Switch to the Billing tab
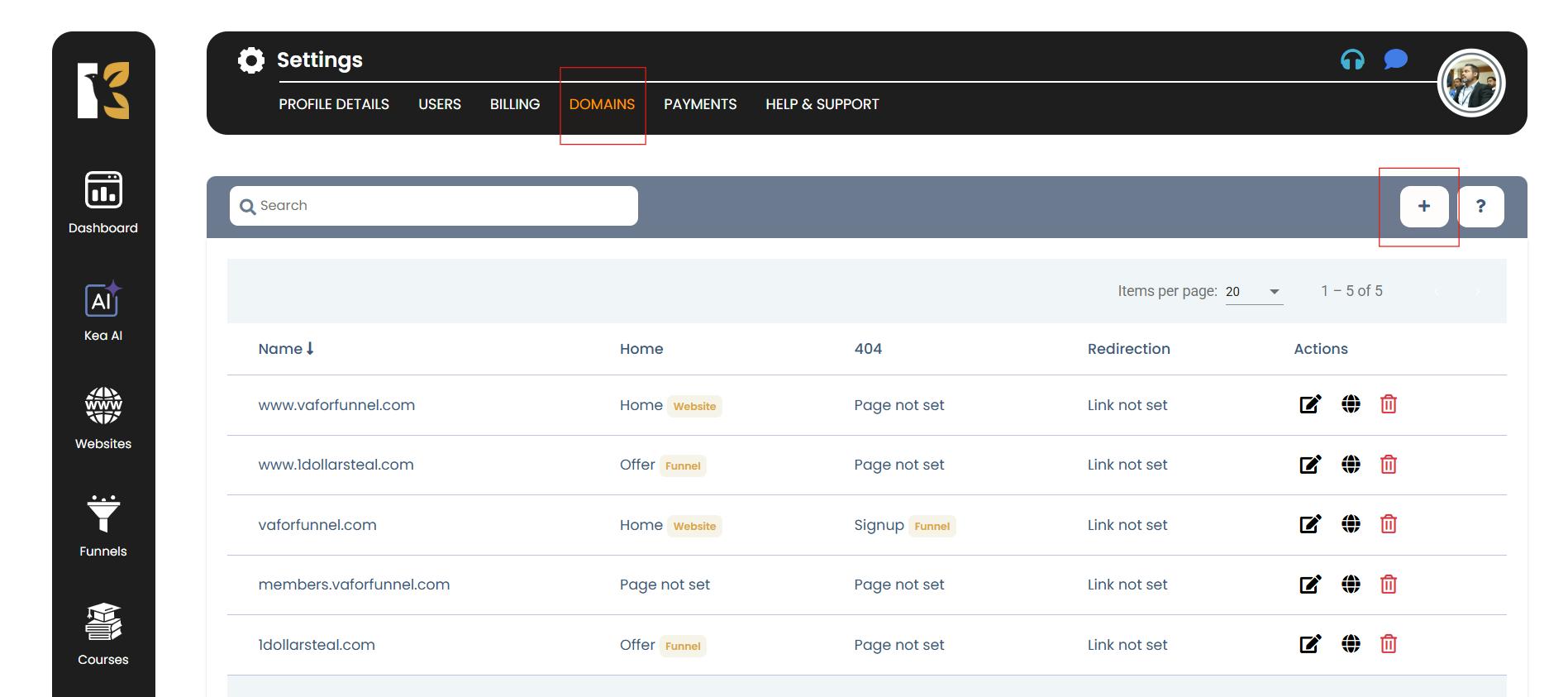This screenshot has height=697, width=1568. [514, 104]
